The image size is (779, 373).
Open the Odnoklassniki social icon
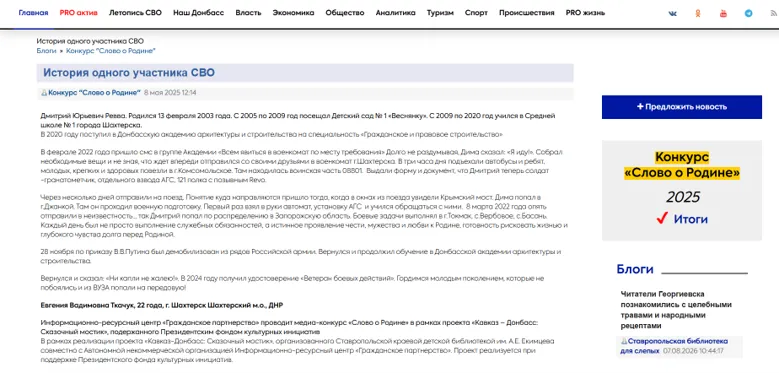tap(698, 13)
